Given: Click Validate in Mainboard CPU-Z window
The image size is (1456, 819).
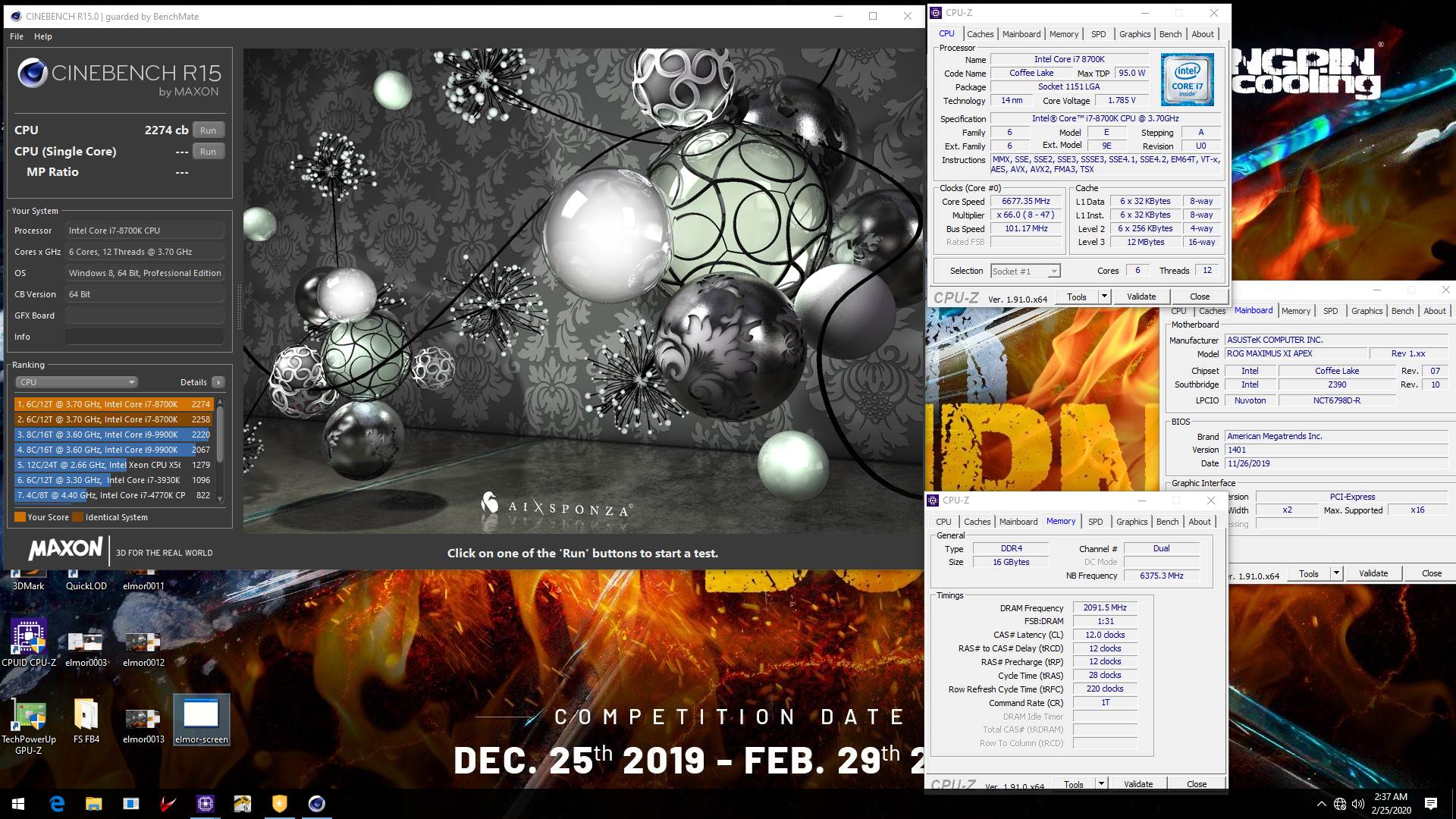Looking at the screenshot, I should (x=1373, y=573).
